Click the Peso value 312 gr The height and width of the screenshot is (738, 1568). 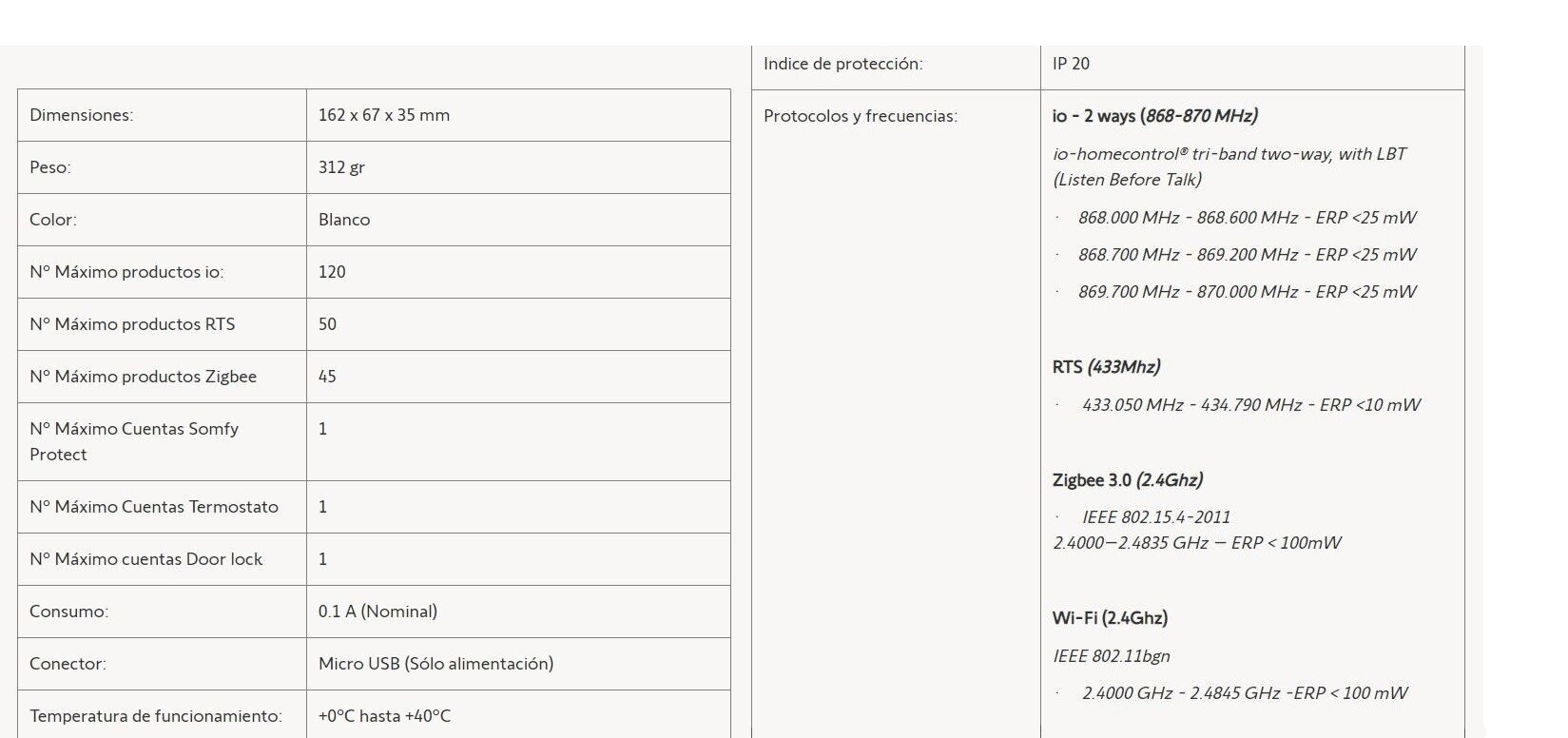coord(341,167)
